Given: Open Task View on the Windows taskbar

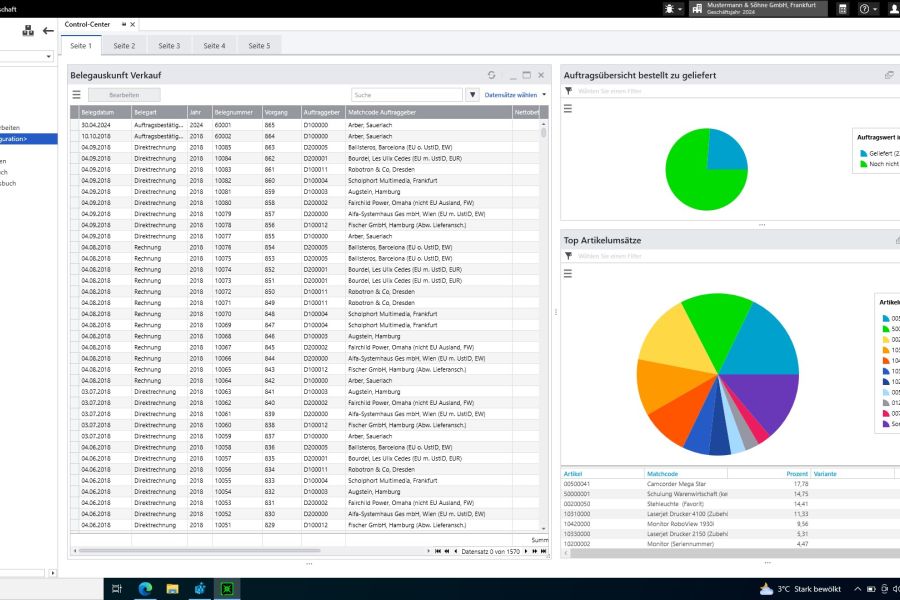Looking at the screenshot, I should coord(117,589).
